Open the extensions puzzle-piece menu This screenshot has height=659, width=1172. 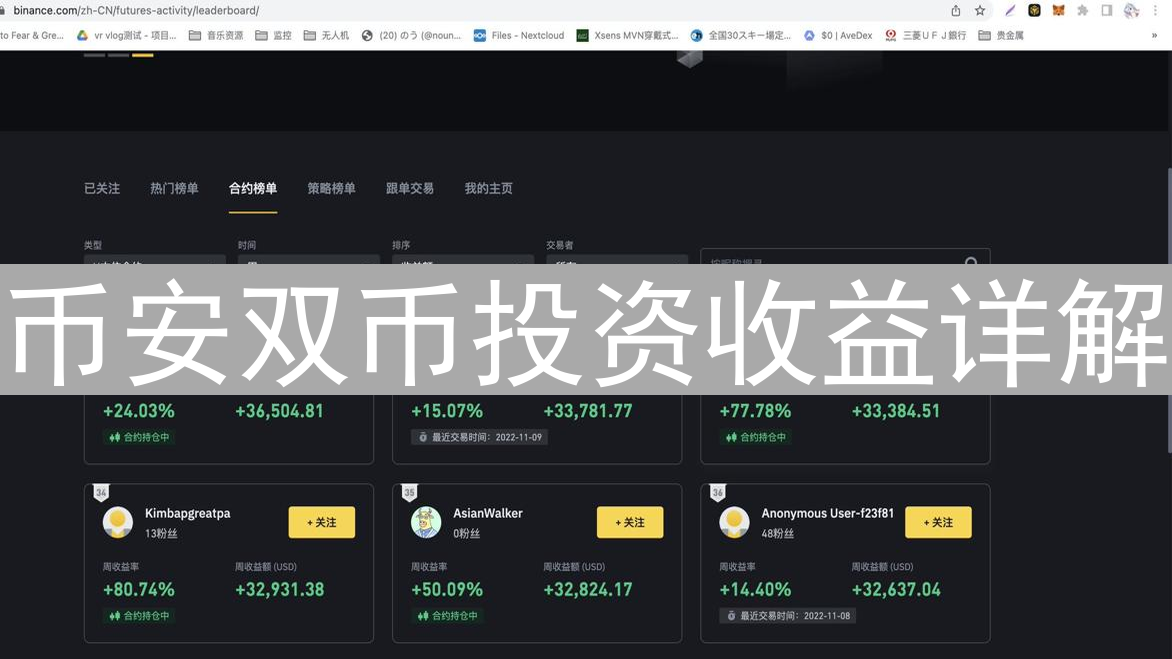1082,10
